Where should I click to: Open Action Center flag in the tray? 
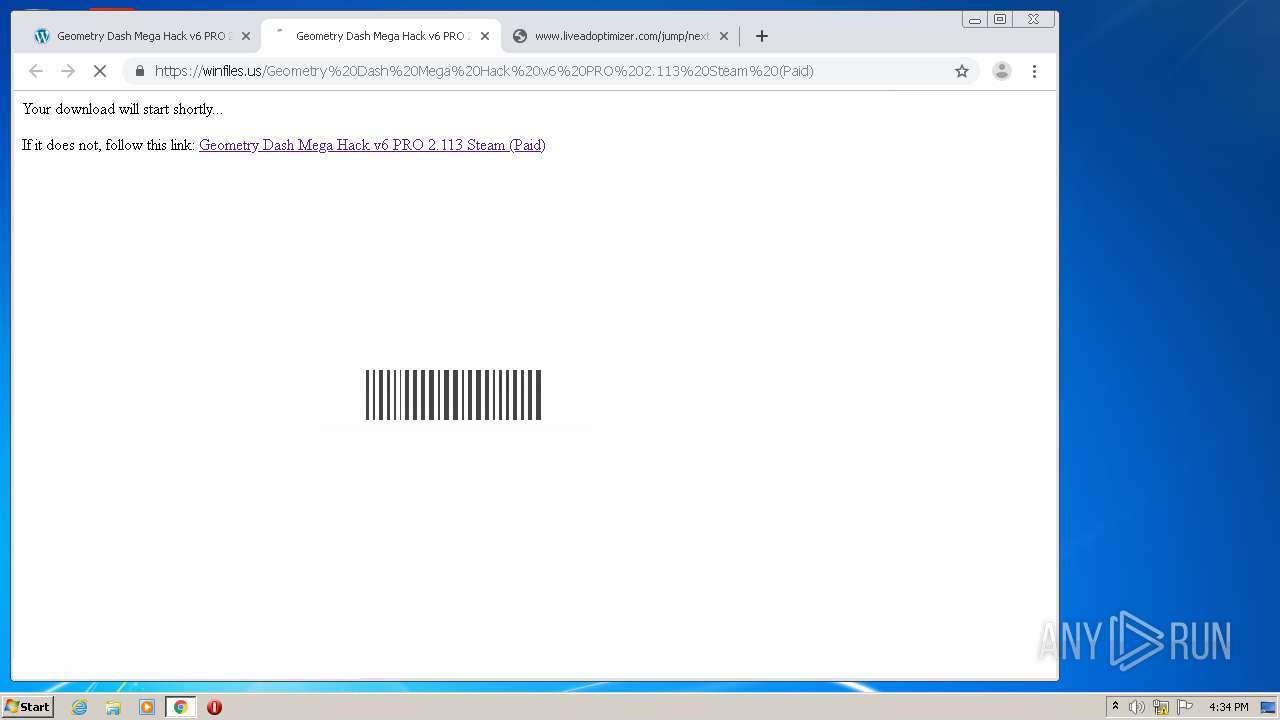(1185, 707)
